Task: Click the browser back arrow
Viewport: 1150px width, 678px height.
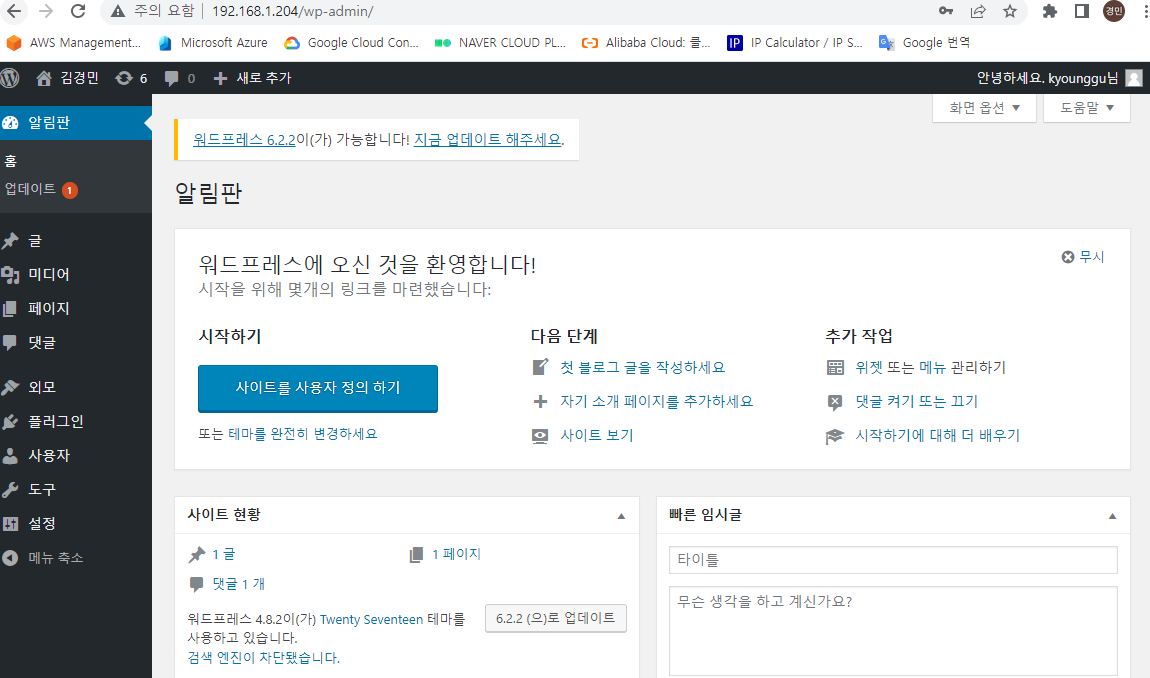Action: click(14, 11)
